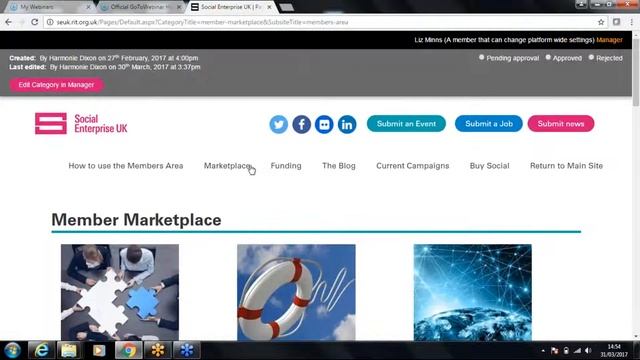Open the file explorer taskbar icon

[x=69, y=350]
